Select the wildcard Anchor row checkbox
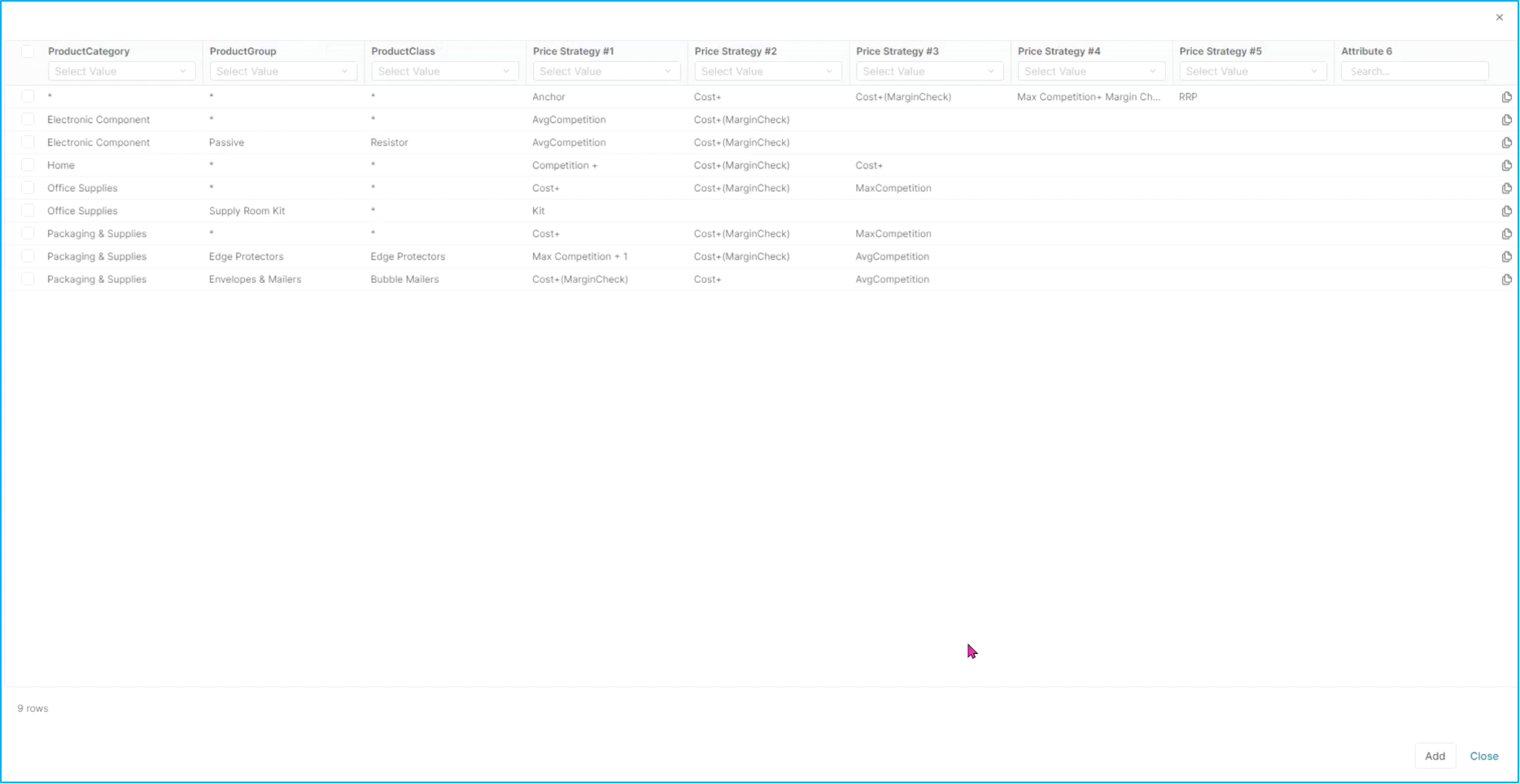Viewport: 1520px width, 784px height. coord(28,97)
